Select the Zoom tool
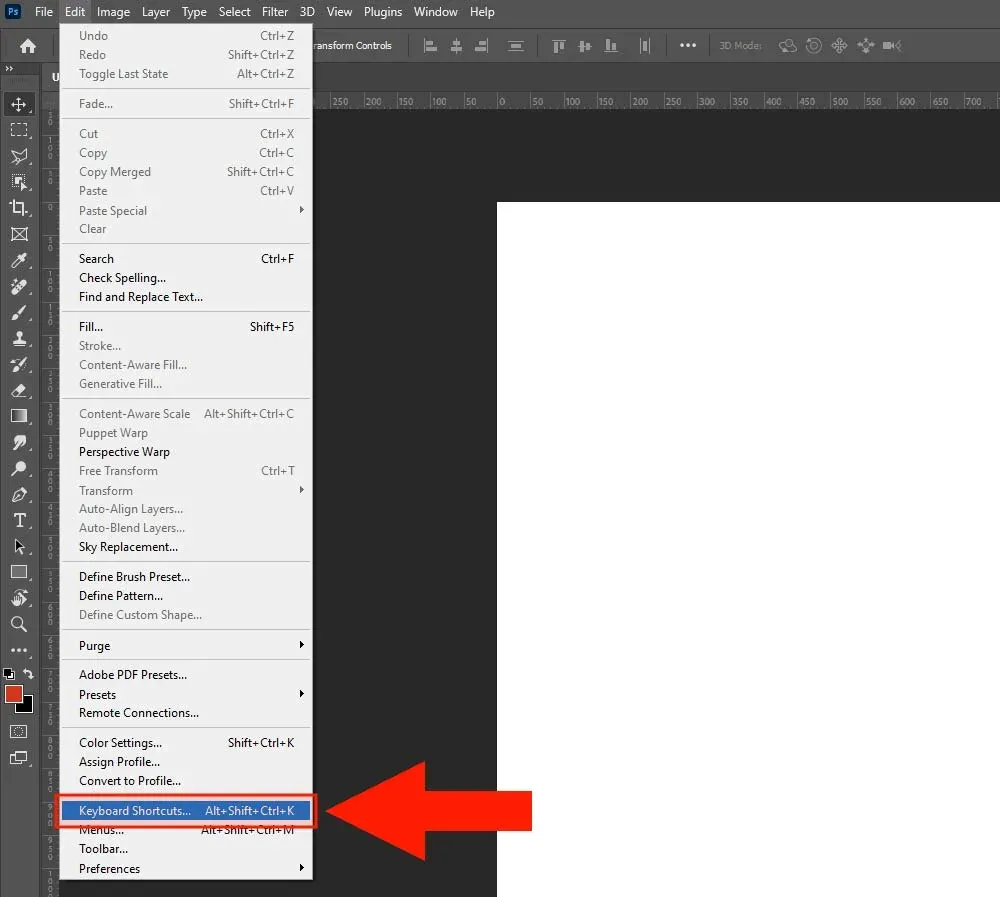 click(19, 624)
